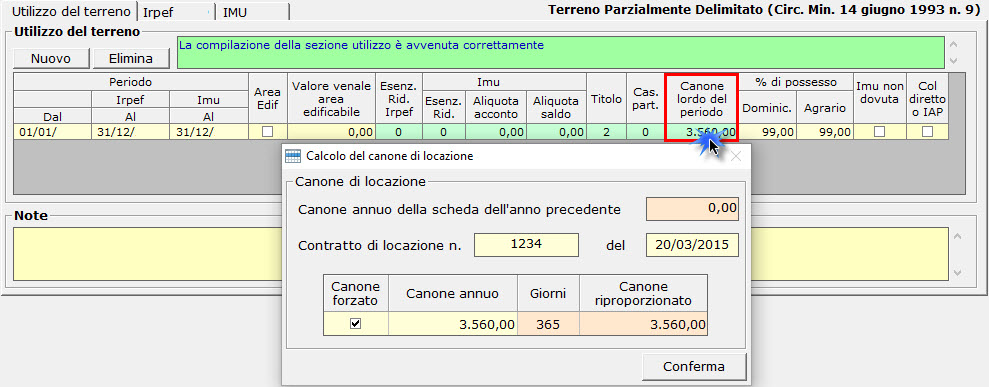This screenshot has height=387, width=989.
Task: Click the Canone annuo anno precedente field
Action: coord(692,209)
